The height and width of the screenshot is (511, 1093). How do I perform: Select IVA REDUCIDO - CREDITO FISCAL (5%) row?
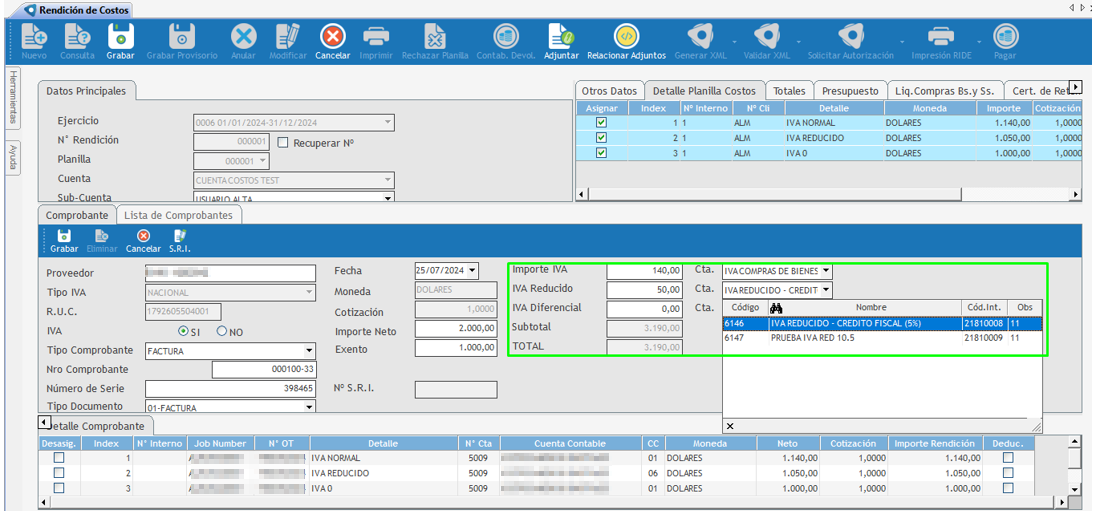882,323
